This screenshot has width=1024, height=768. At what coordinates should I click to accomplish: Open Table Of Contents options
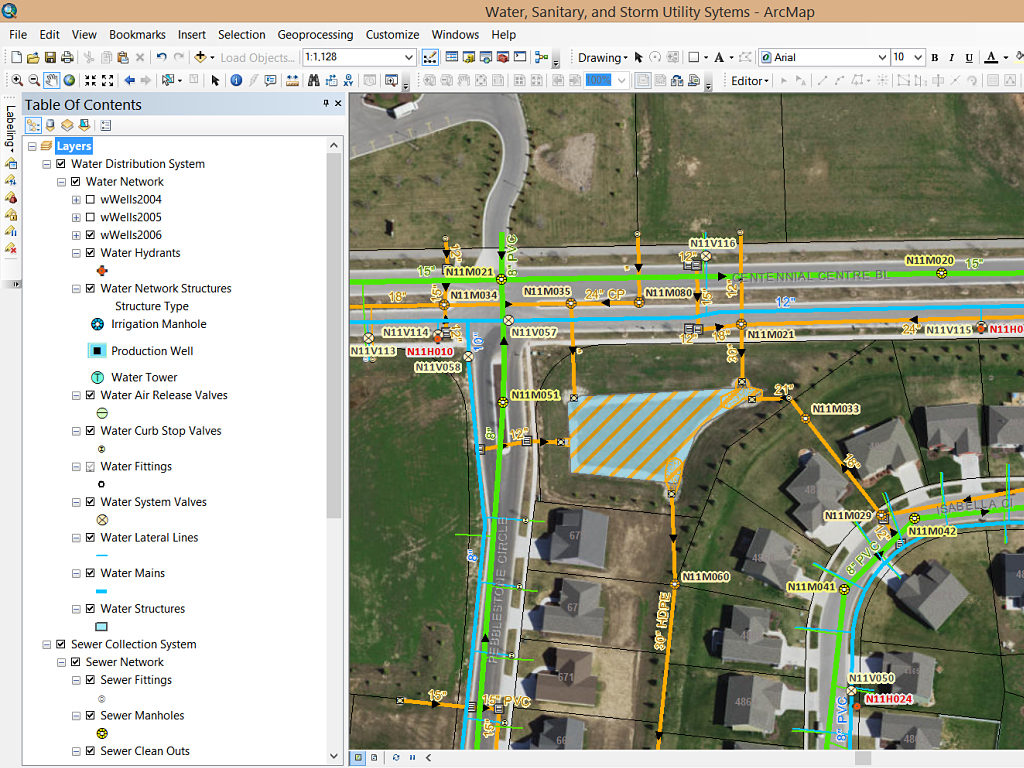pyautogui.click(x=106, y=125)
